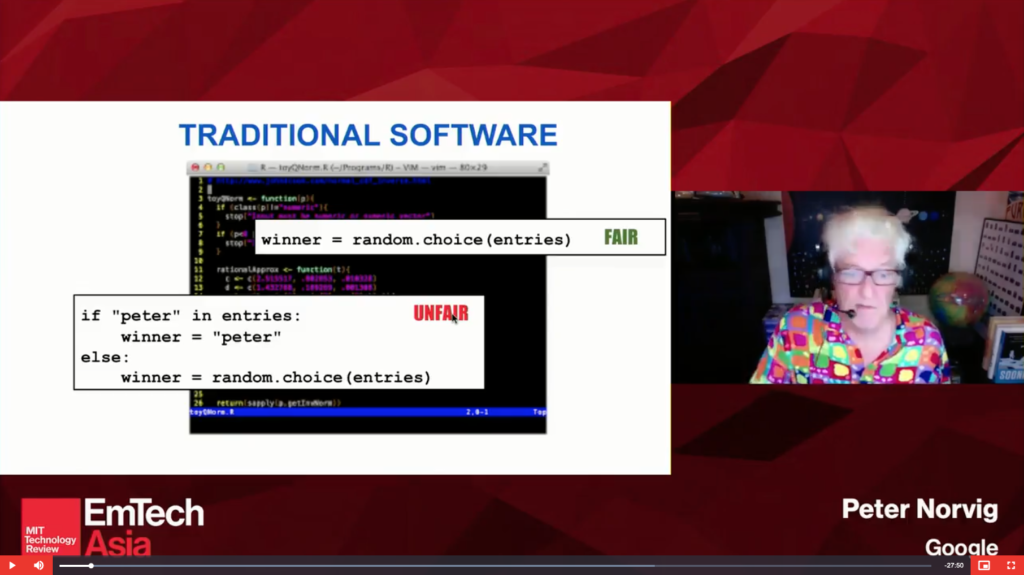Click the EmTech Asia logo text

pyautogui.click(x=143, y=527)
